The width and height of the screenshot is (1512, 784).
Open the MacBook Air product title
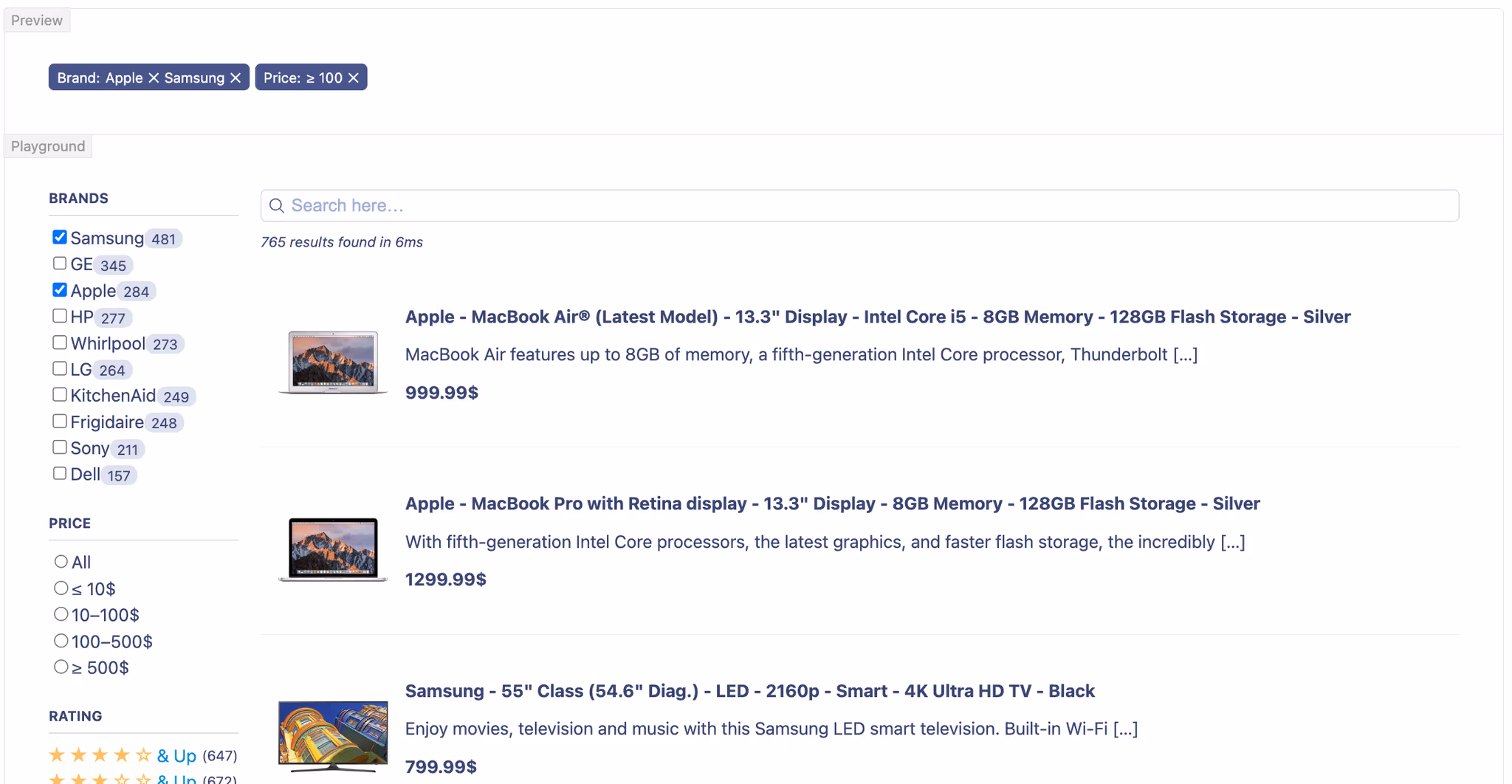[x=878, y=317]
